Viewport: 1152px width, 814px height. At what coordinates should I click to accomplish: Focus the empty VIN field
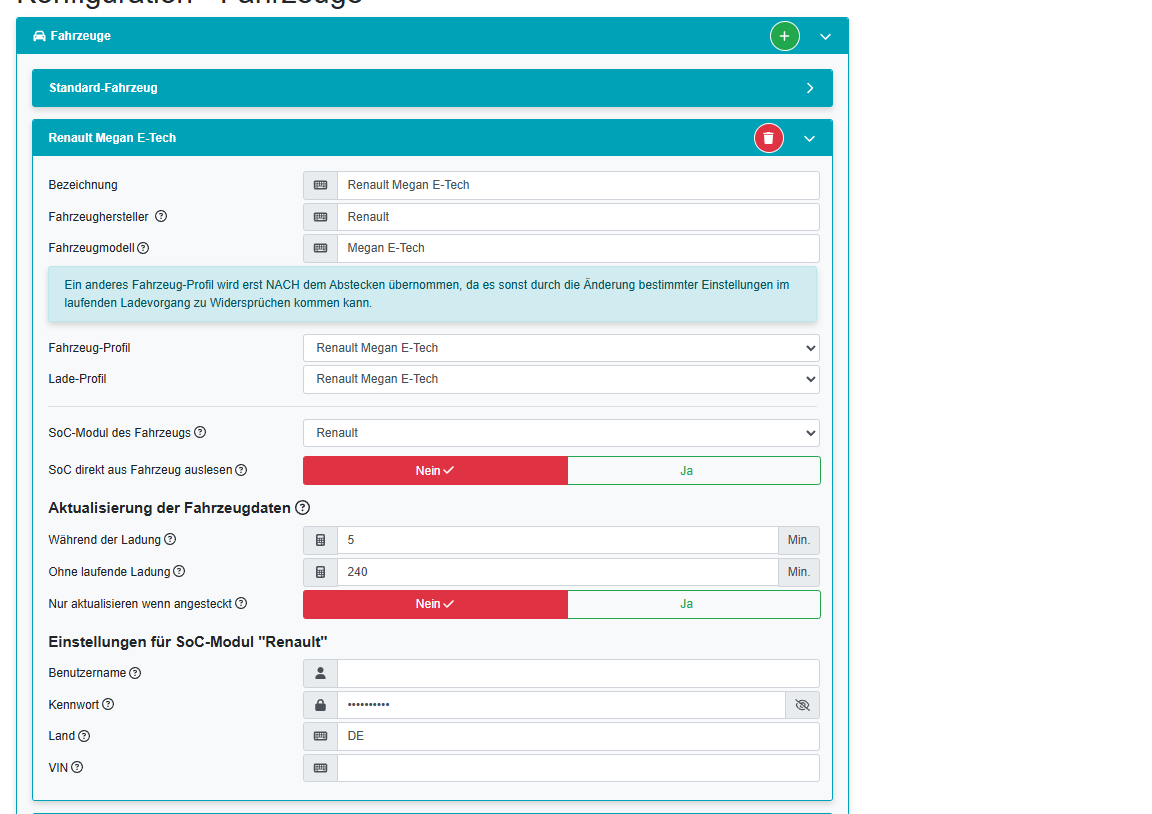click(x=578, y=768)
